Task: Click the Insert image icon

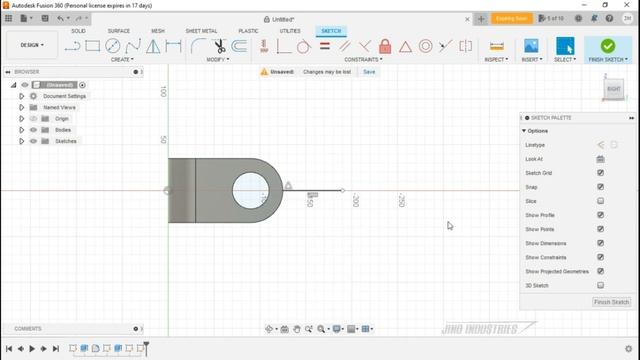Action: click(x=531, y=46)
